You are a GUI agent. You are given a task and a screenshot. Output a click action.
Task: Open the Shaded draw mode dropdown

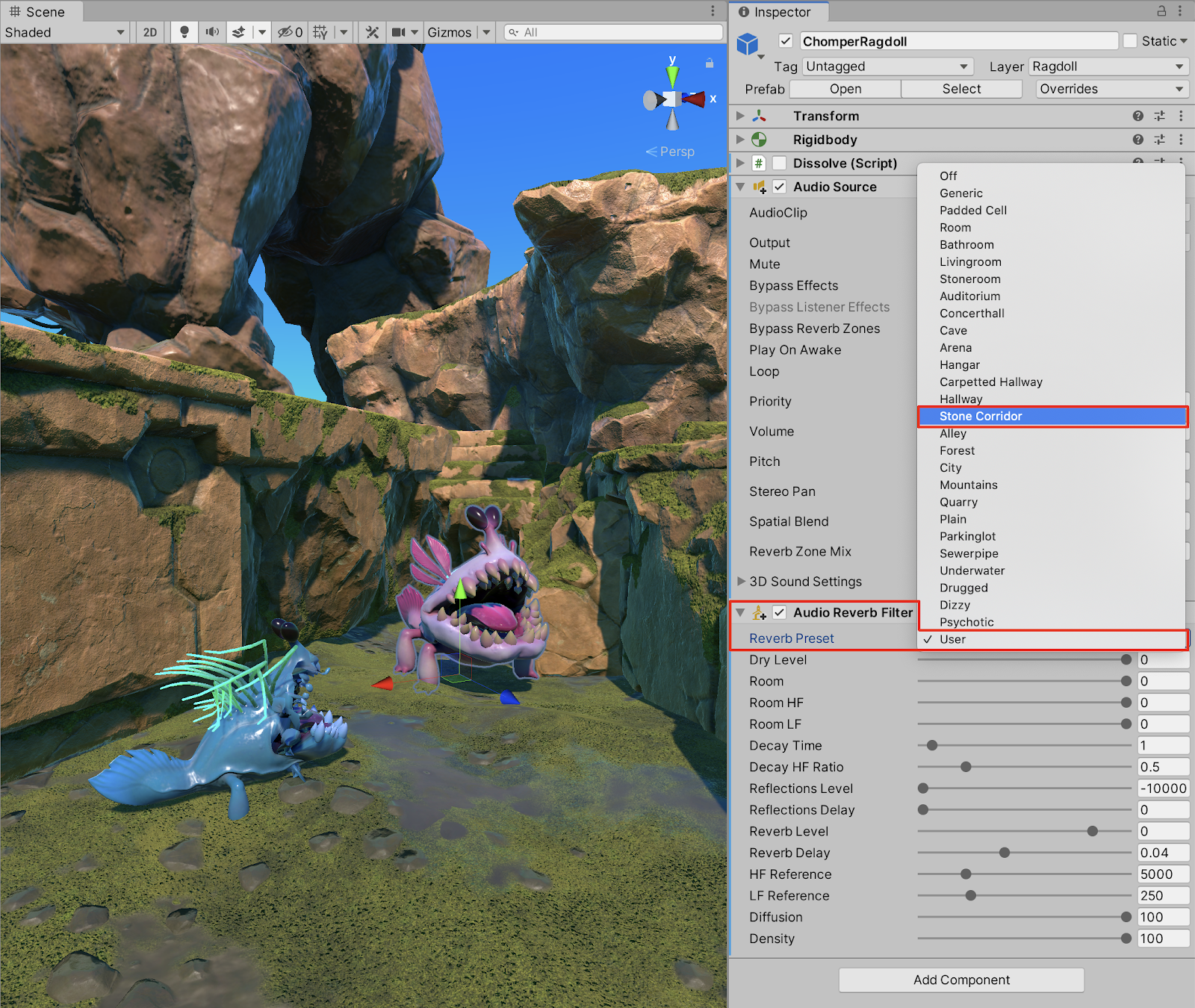pyautogui.click(x=64, y=32)
